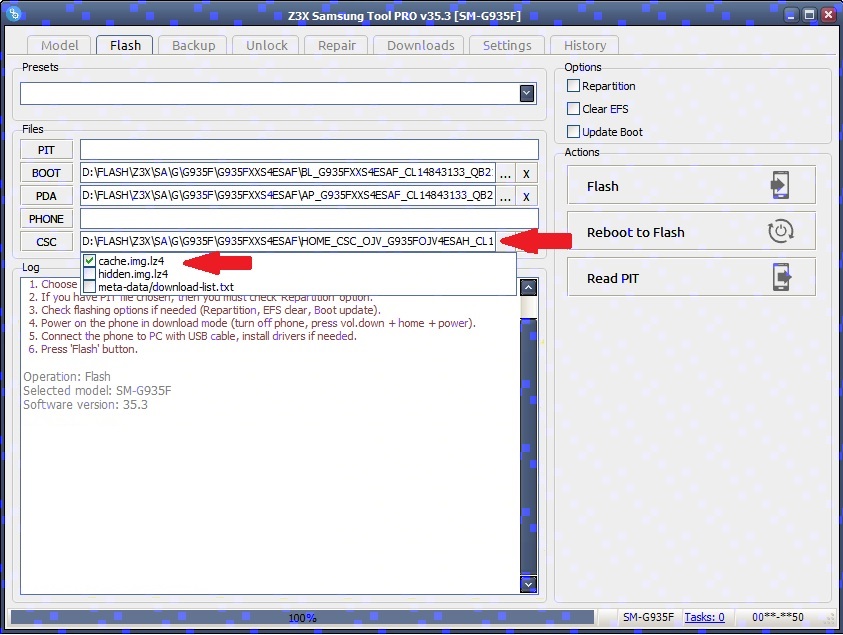Viewport: 843px width, 635px height.
Task: Check meta-data/download-list.txt entry
Action: (89, 287)
